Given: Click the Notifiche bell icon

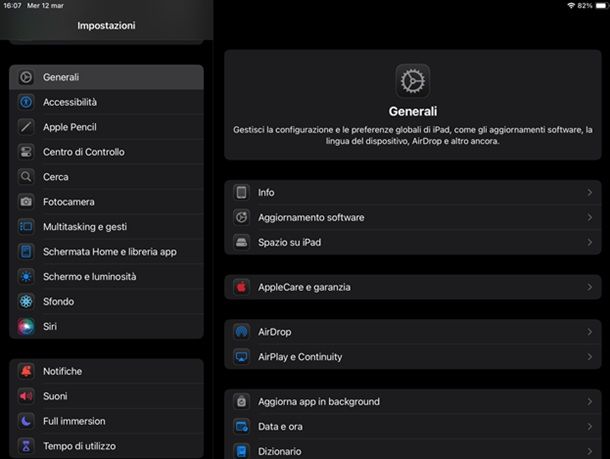Looking at the screenshot, I should pos(26,371).
